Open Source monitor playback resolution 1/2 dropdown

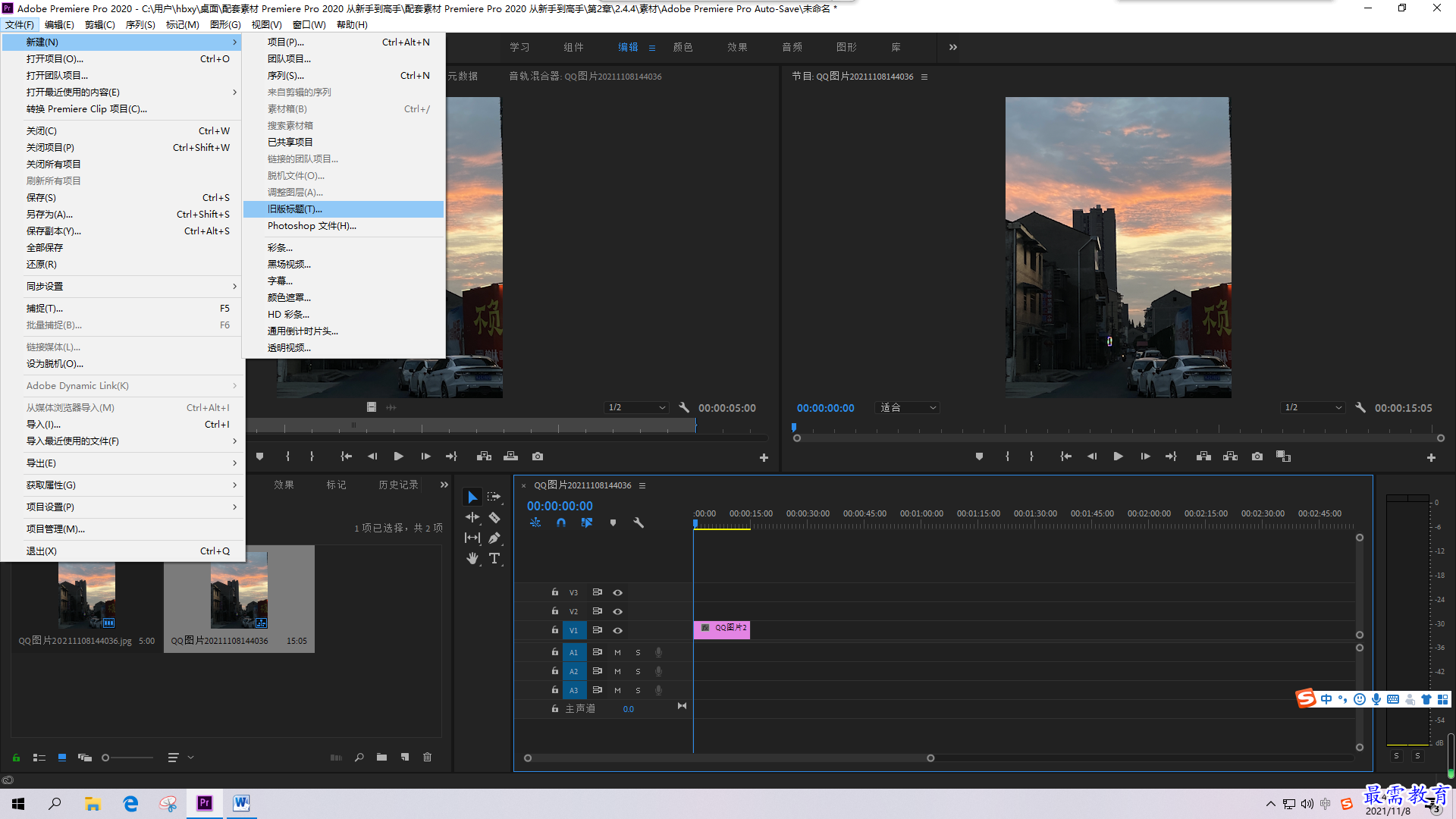637,407
